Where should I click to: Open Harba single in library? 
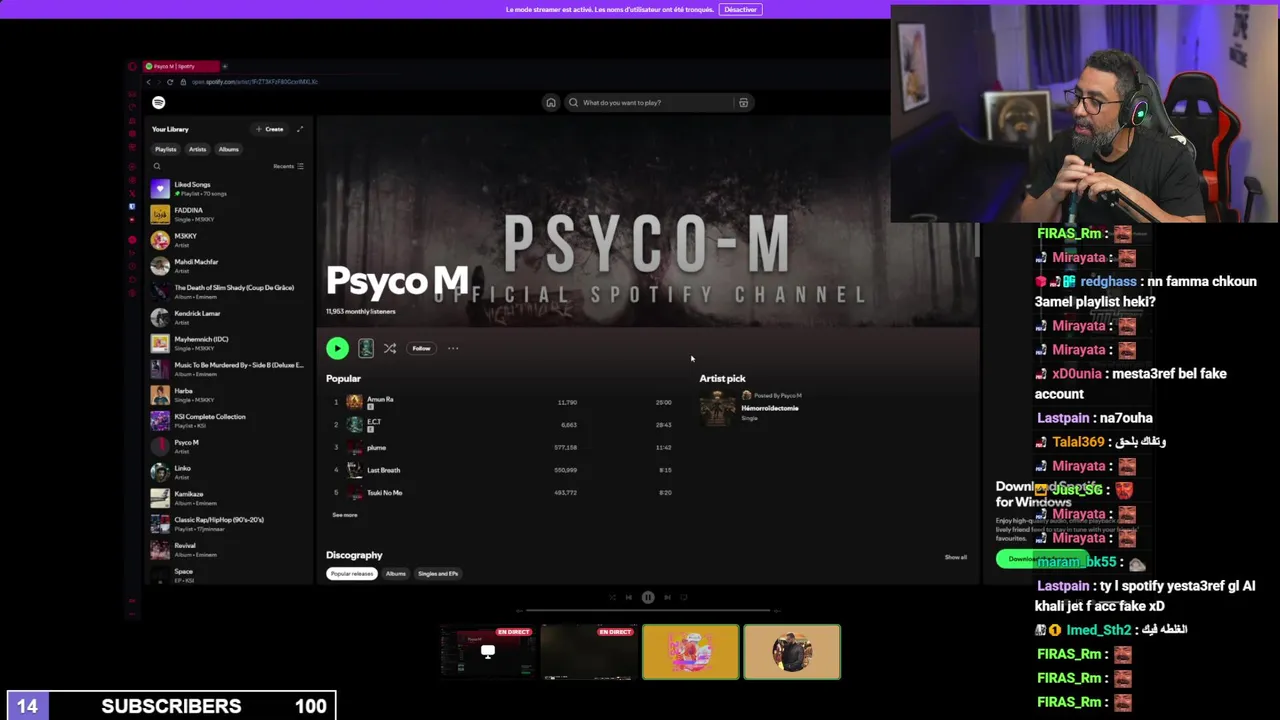[228, 395]
